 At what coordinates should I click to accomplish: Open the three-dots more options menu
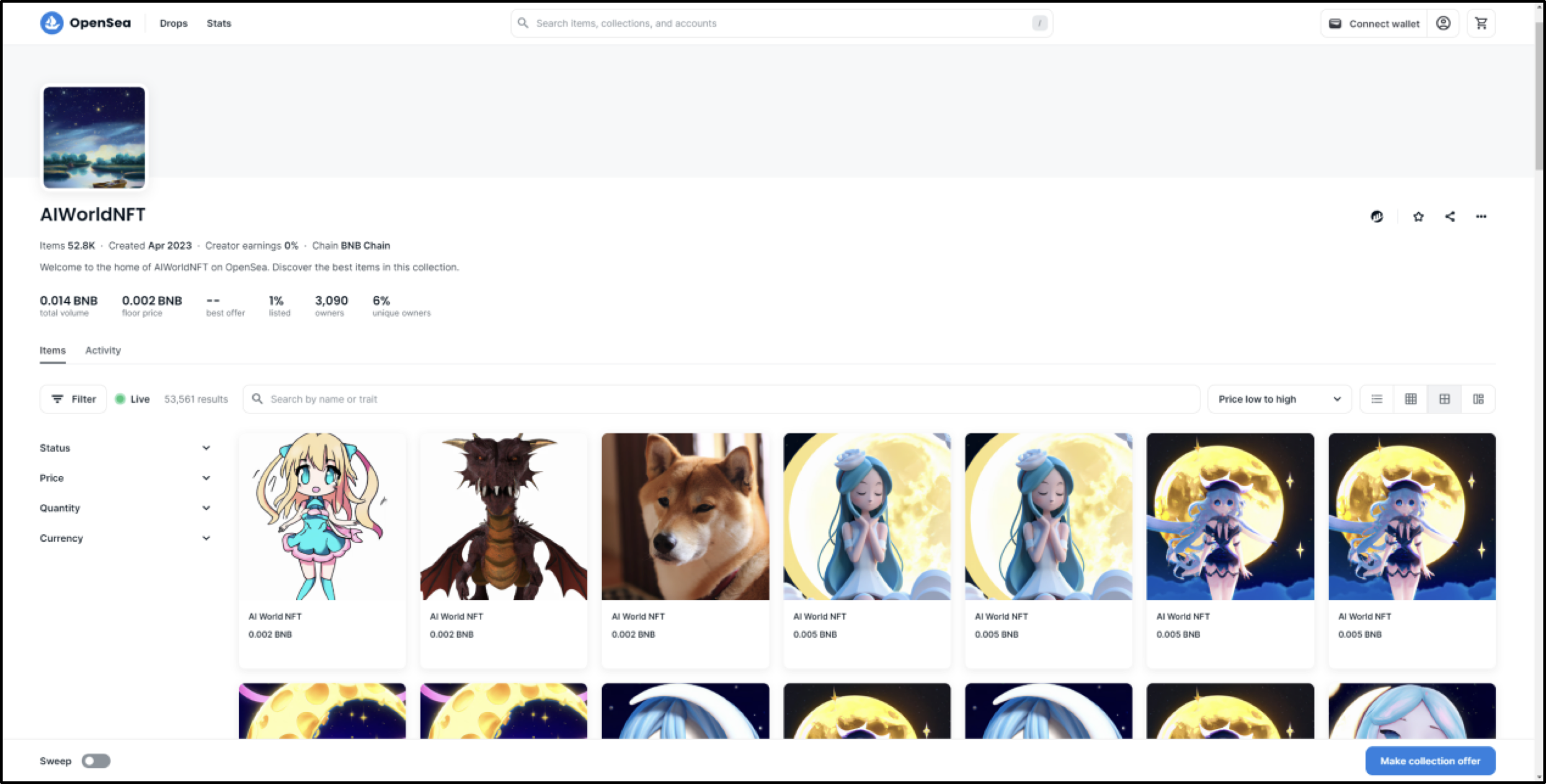[x=1481, y=216]
